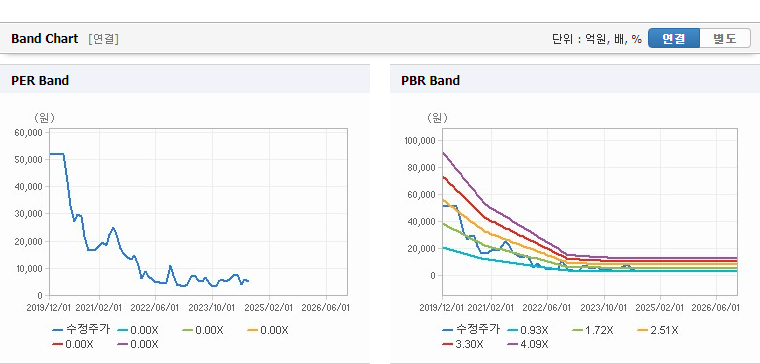Toggle 수정주가 legend in PBR Band chart
Screen dimensions: 760x364
coord(471,330)
